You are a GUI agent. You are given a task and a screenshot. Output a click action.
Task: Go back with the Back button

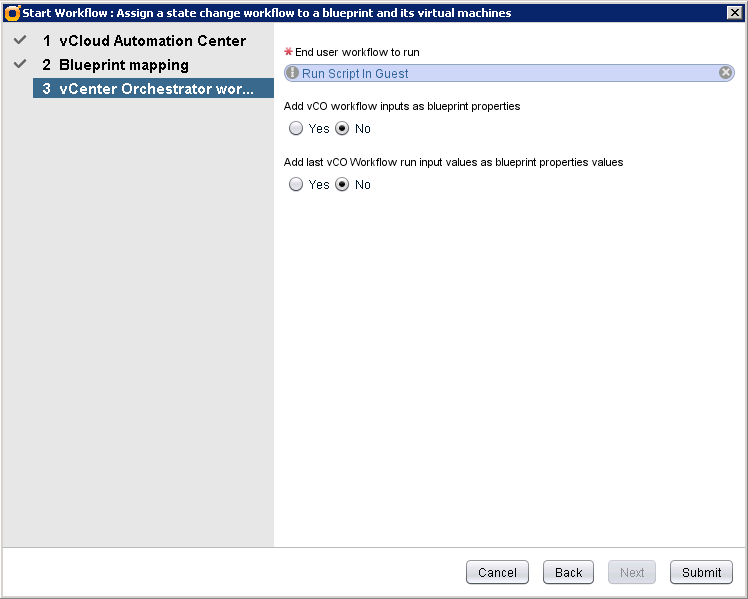pyautogui.click(x=568, y=572)
